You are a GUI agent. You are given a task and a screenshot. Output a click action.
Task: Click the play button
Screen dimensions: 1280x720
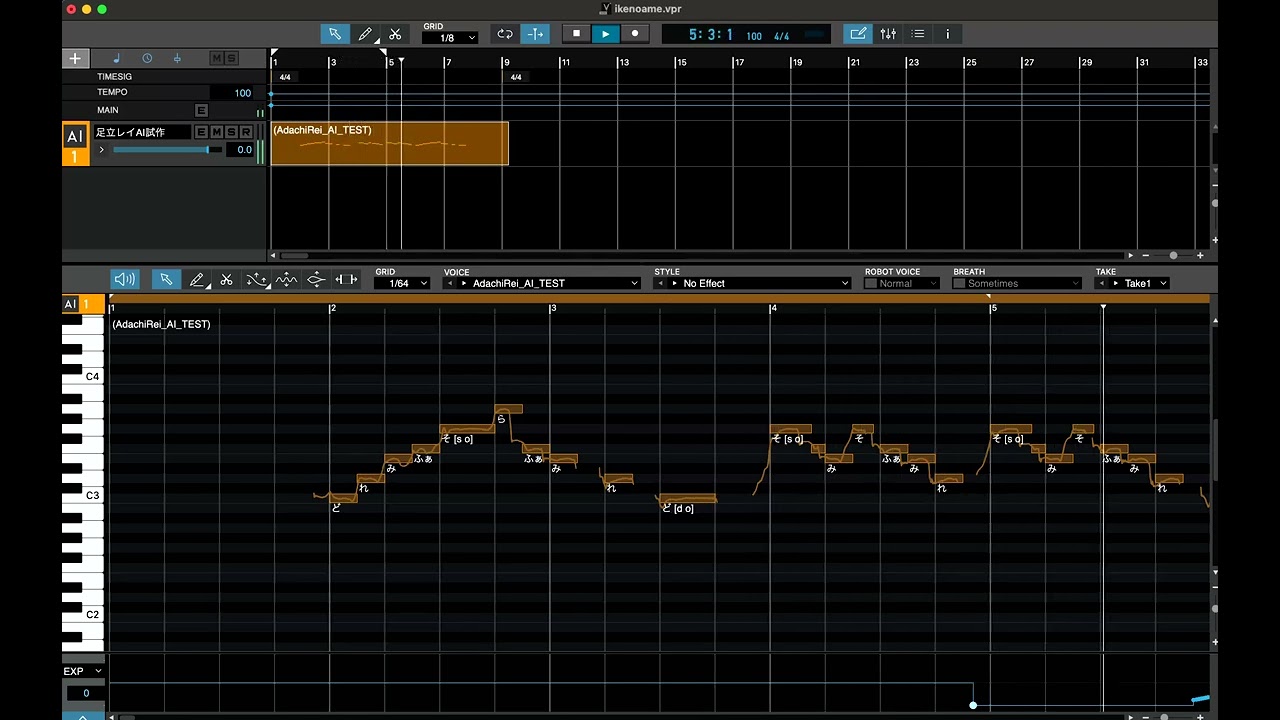pos(605,34)
